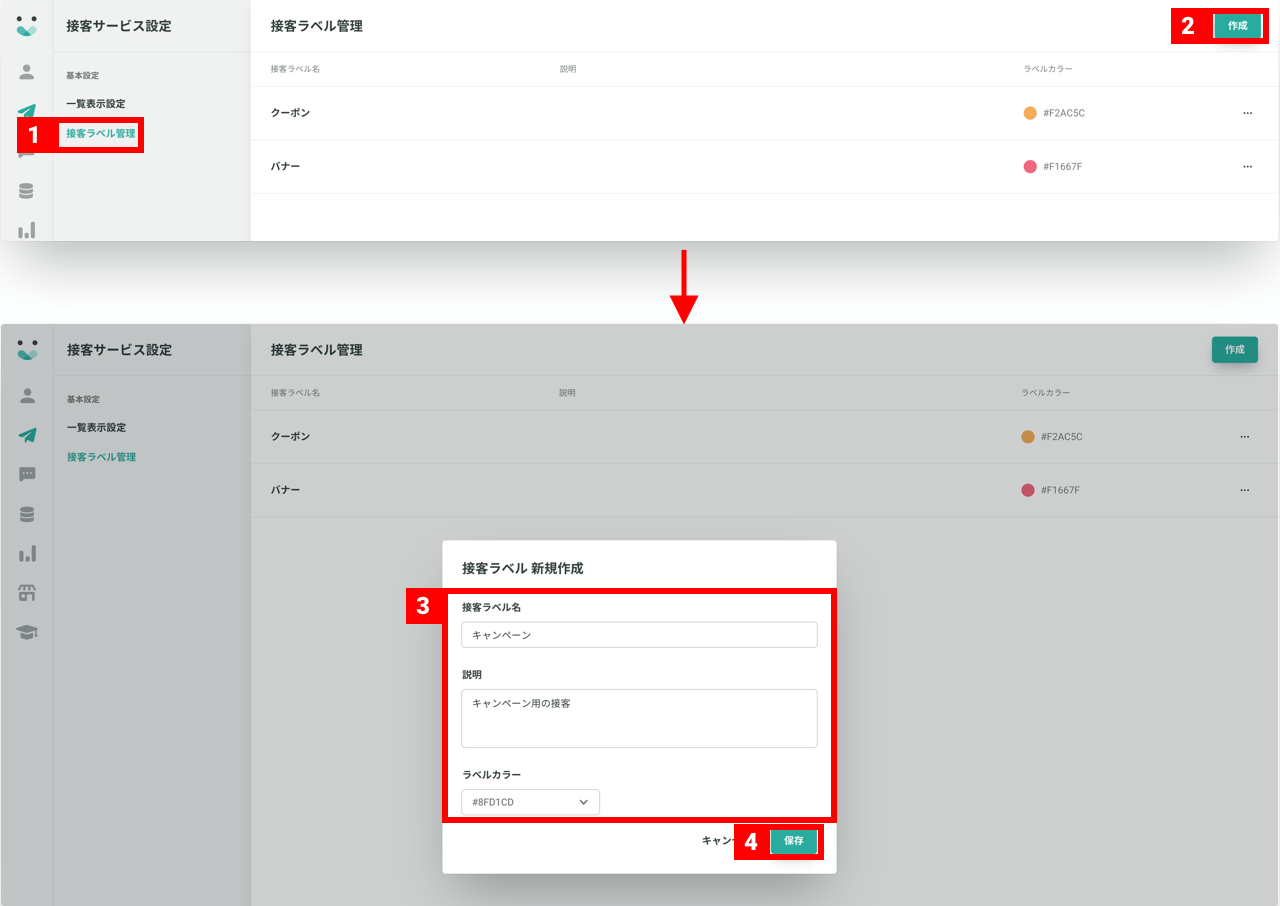Open more menu for バナー row, lower screenshot
This screenshot has height=906, width=1280.
tap(1245, 490)
